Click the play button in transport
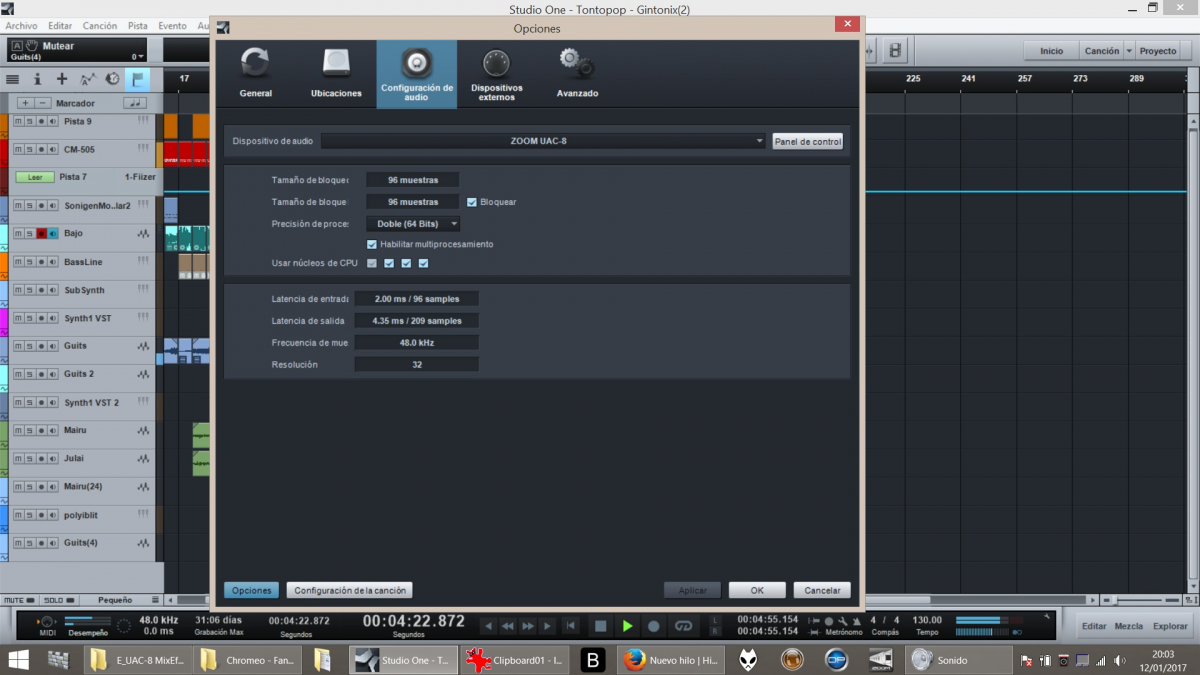Image resolution: width=1200 pixels, height=675 pixels. tap(627, 626)
